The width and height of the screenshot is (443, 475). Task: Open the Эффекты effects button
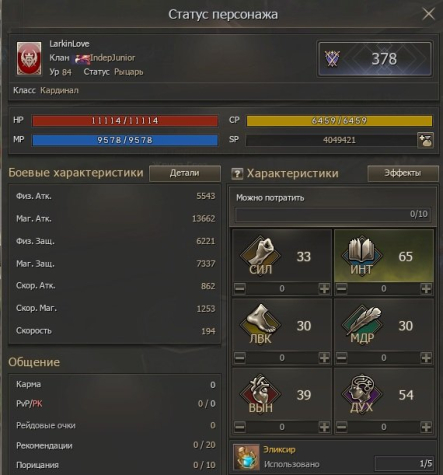coord(403,173)
